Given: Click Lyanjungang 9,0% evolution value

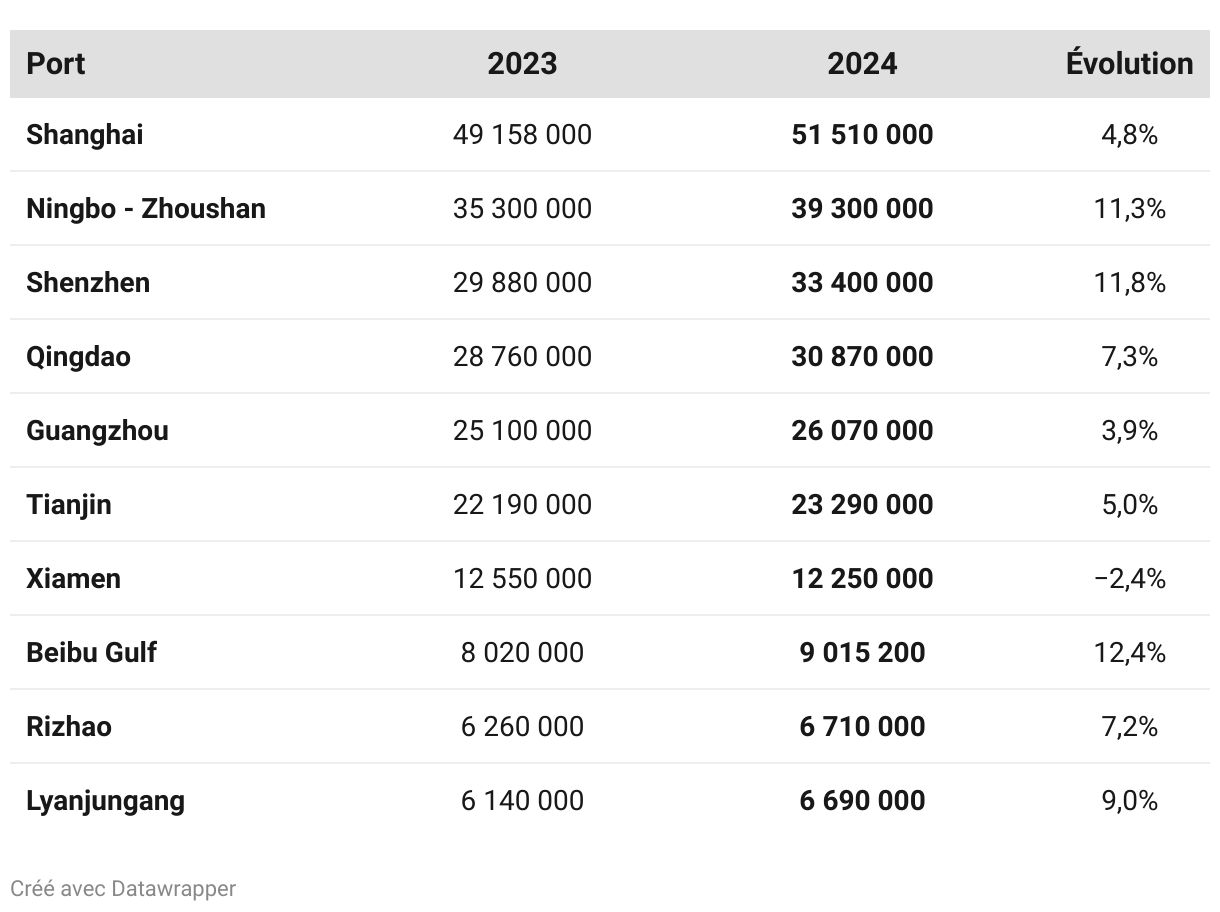Looking at the screenshot, I should (1129, 801).
